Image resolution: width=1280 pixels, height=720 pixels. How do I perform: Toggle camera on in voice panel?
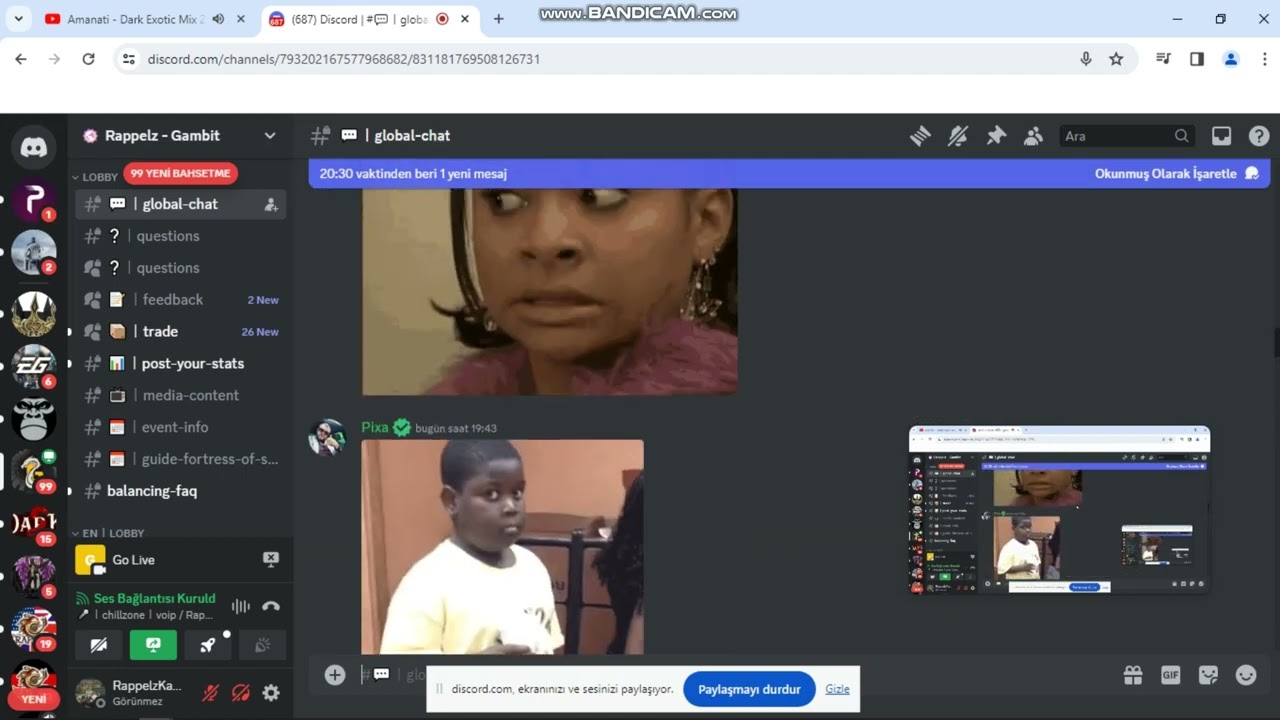(98, 645)
